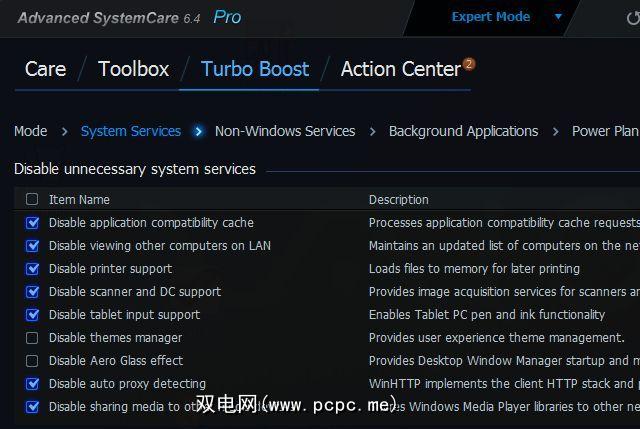Go to Non-Windows Services step
This screenshot has height=429, width=640.
coord(285,131)
